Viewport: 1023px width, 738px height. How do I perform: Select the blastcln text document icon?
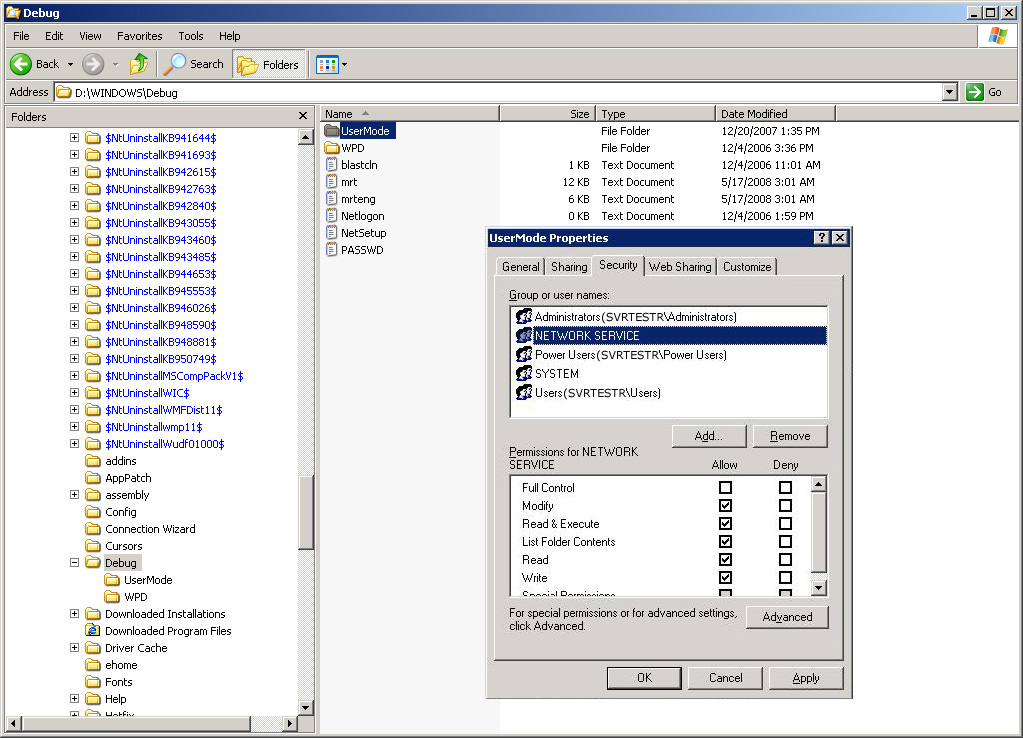tap(332, 164)
